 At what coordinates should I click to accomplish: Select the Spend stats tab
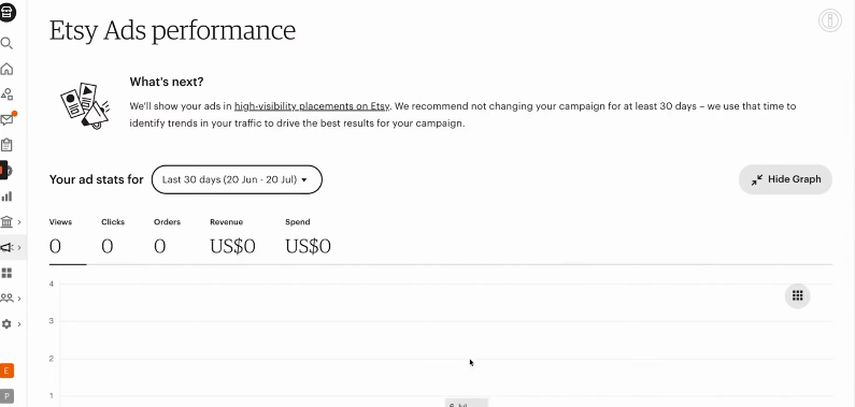pyautogui.click(x=308, y=238)
